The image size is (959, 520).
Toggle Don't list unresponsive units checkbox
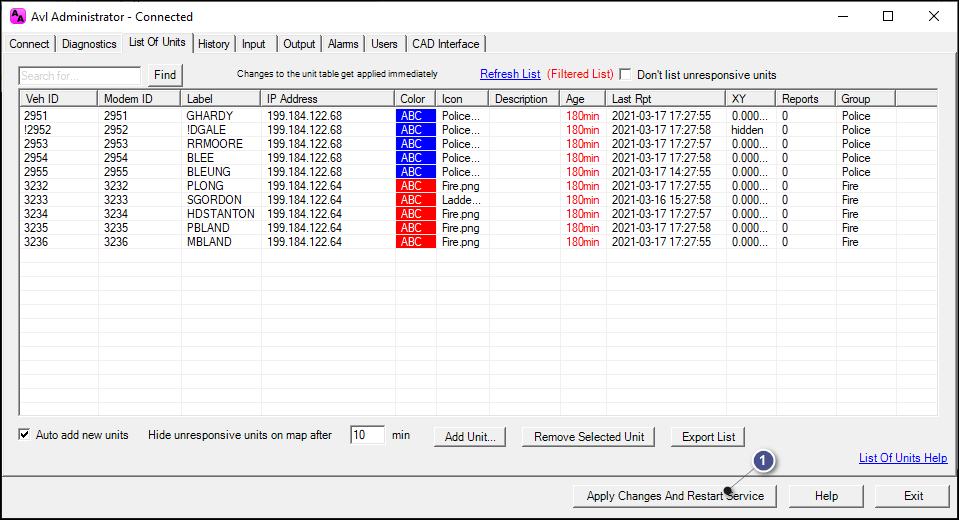(625, 75)
